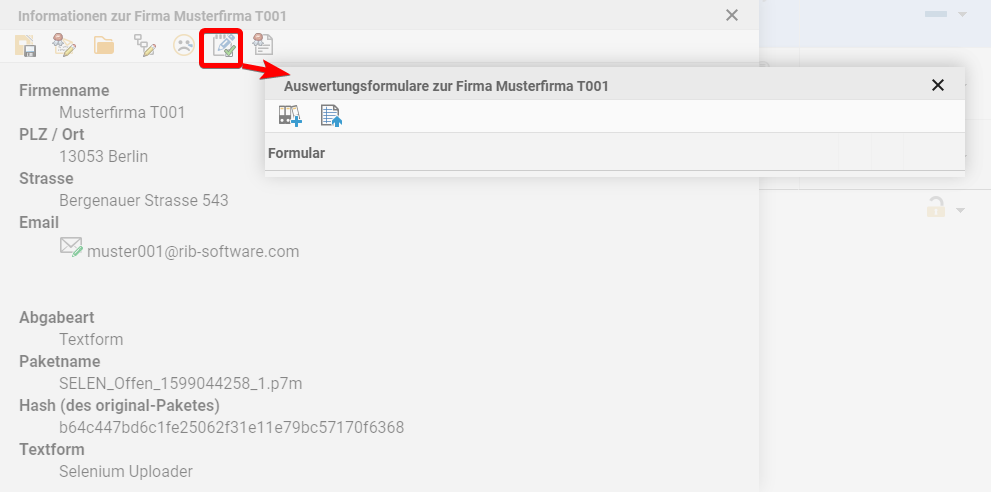Click the Formular column header
The width and height of the screenshot is (991, 492).
tap(296, 153)
